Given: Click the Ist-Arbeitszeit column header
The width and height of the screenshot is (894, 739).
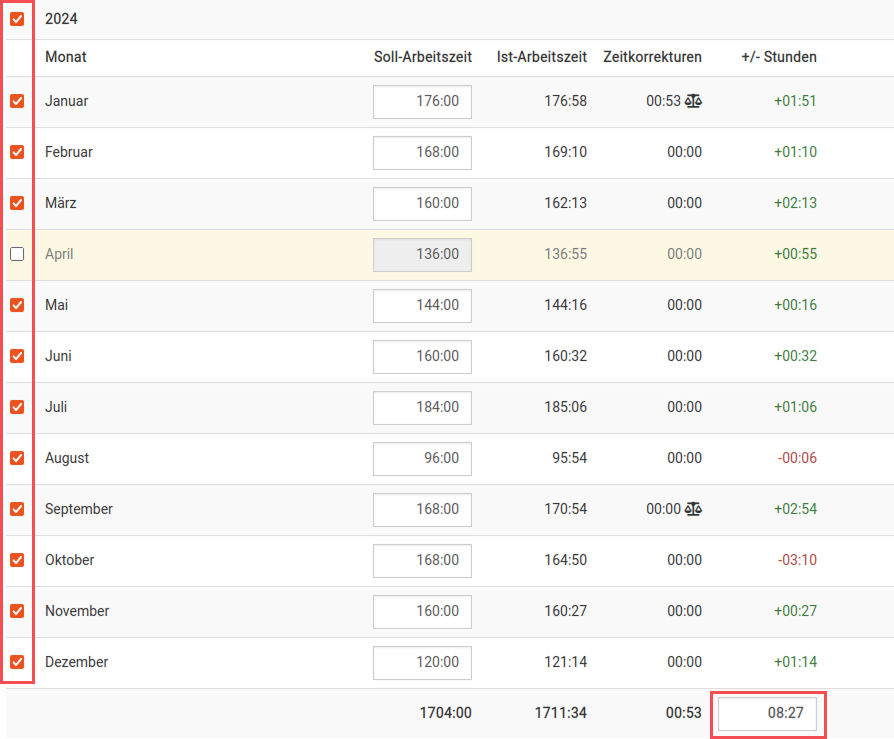Looking at the screenshot, I should [541, 57].
